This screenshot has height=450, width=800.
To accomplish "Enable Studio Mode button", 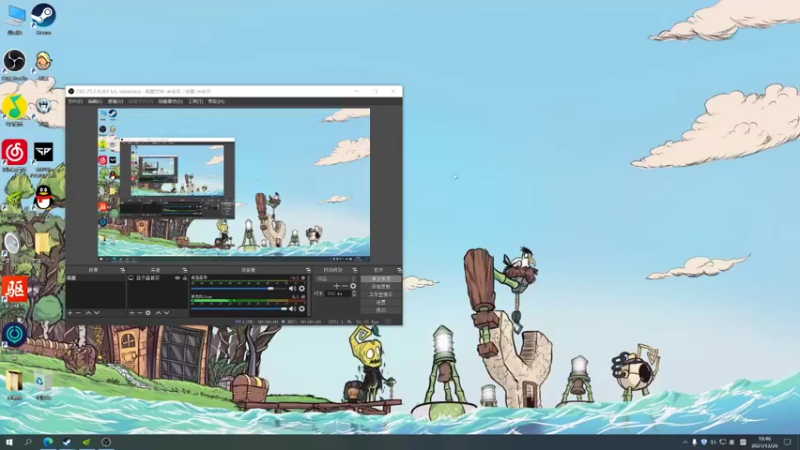I will coord(381,294).
